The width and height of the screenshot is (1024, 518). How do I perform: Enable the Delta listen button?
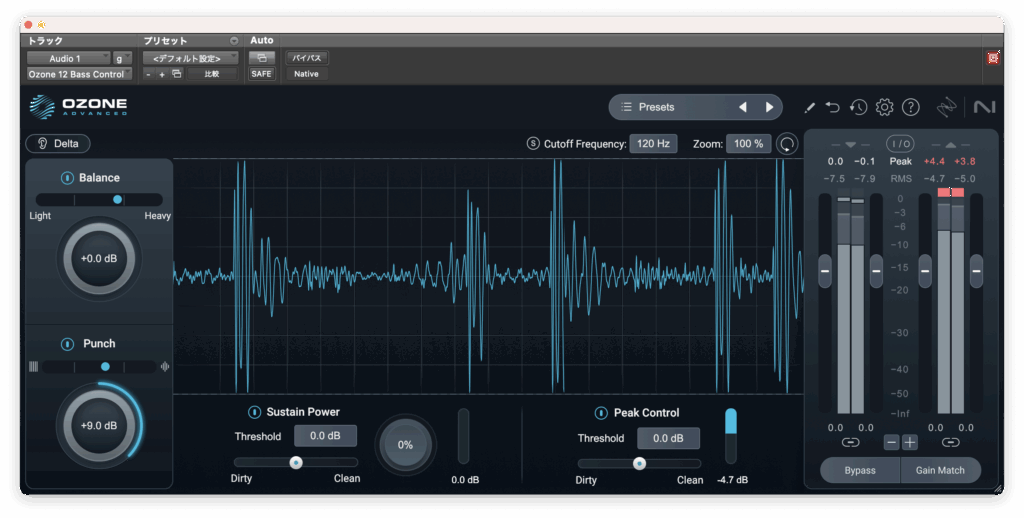click(58, 144)
